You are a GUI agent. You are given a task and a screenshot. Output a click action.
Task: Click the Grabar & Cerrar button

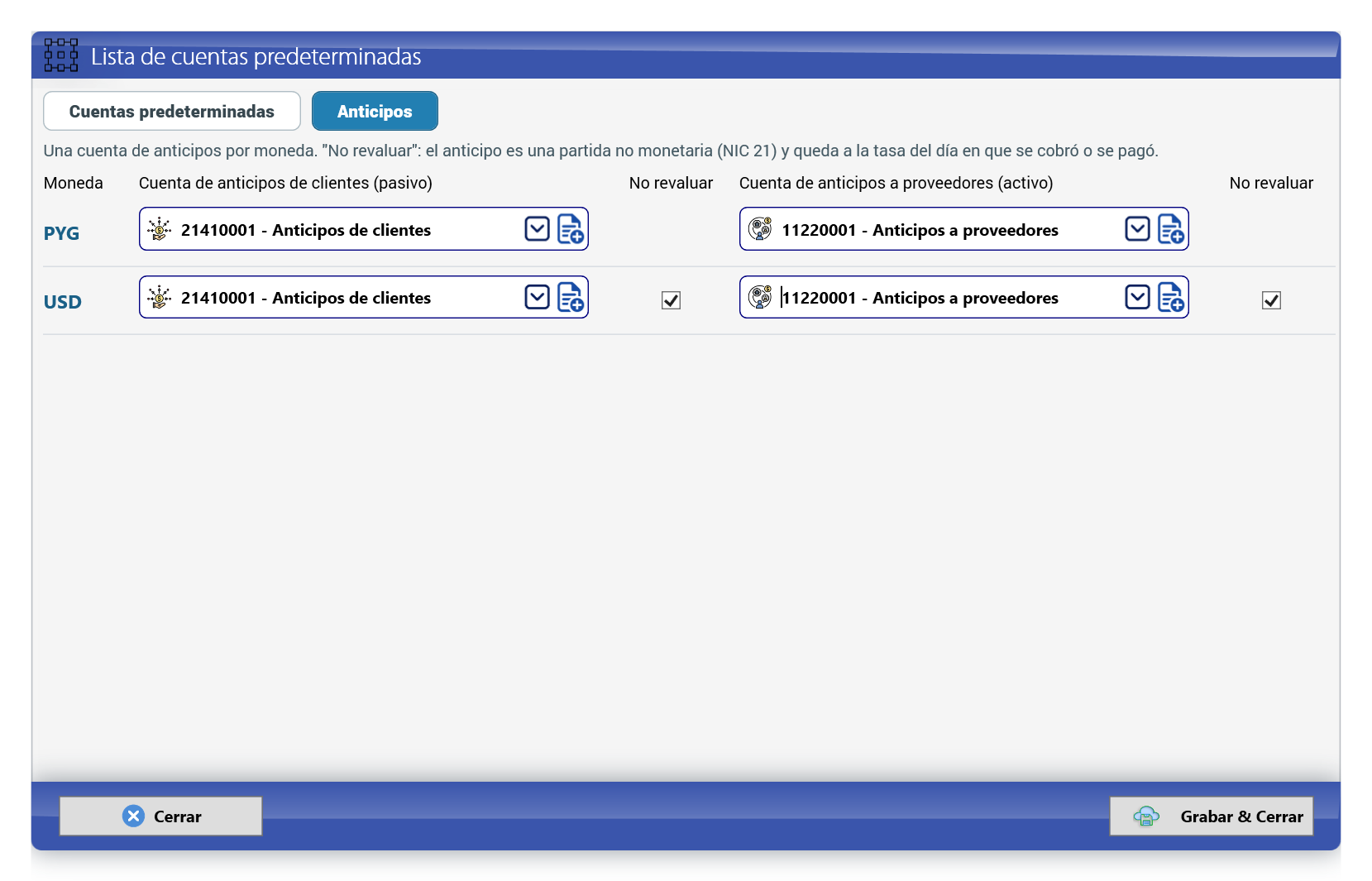[x=1212, y=816]
